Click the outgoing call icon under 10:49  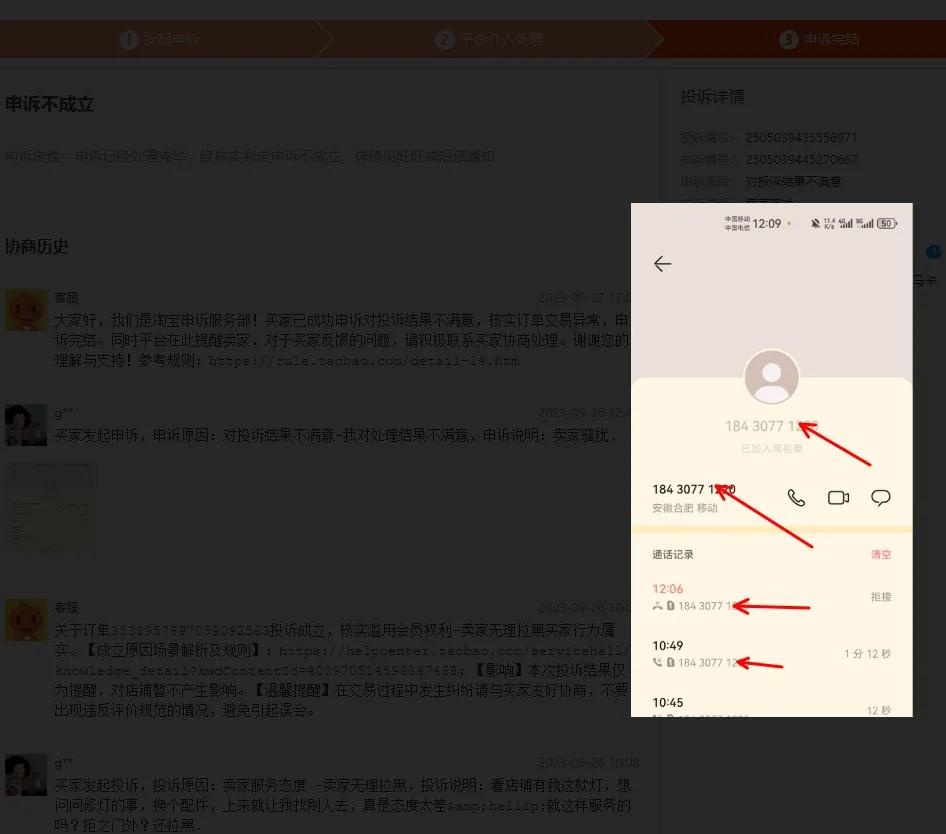point(658,663)
